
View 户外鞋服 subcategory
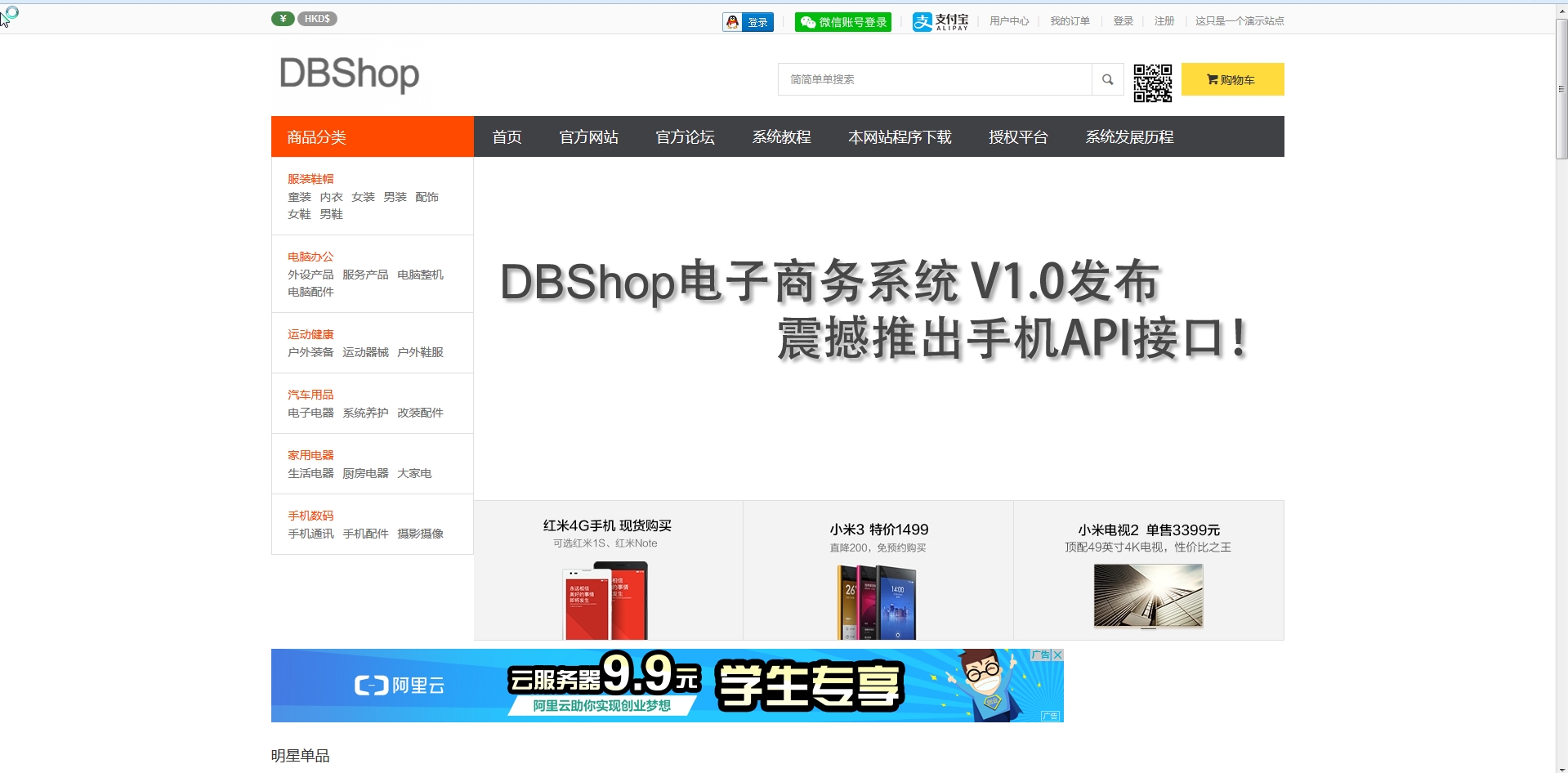coord(420,352)
